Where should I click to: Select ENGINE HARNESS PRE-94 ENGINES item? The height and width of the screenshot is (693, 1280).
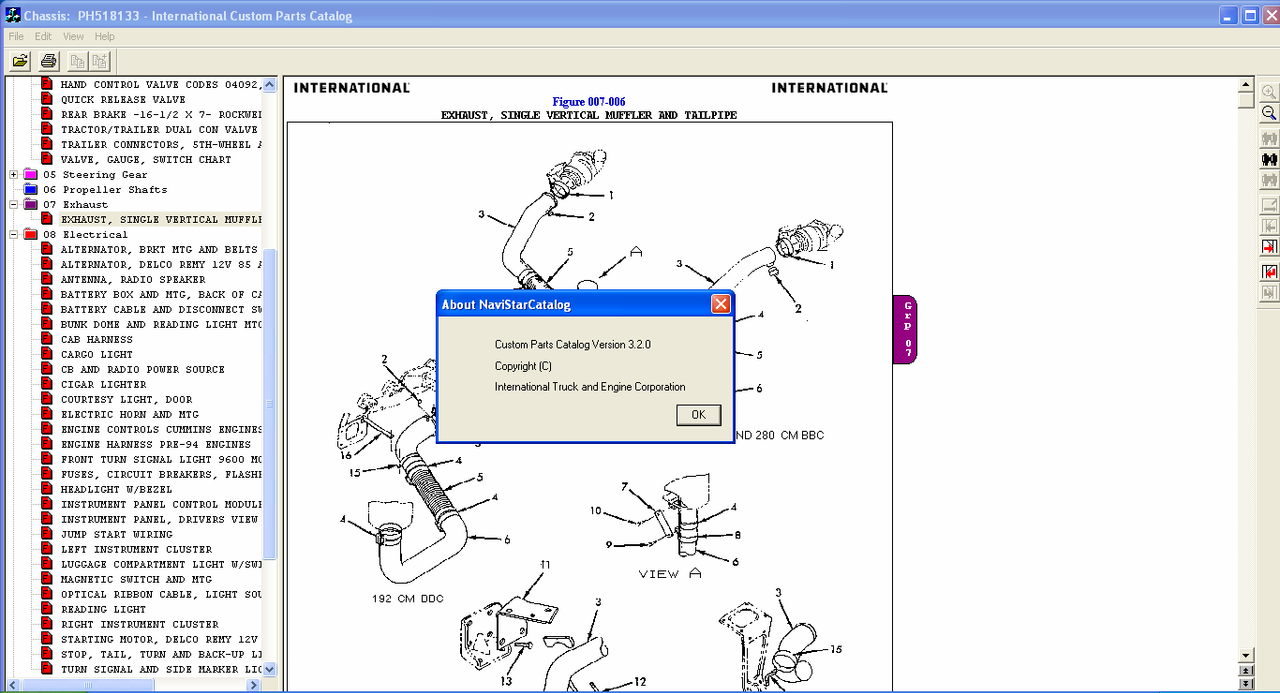[156, 444]
